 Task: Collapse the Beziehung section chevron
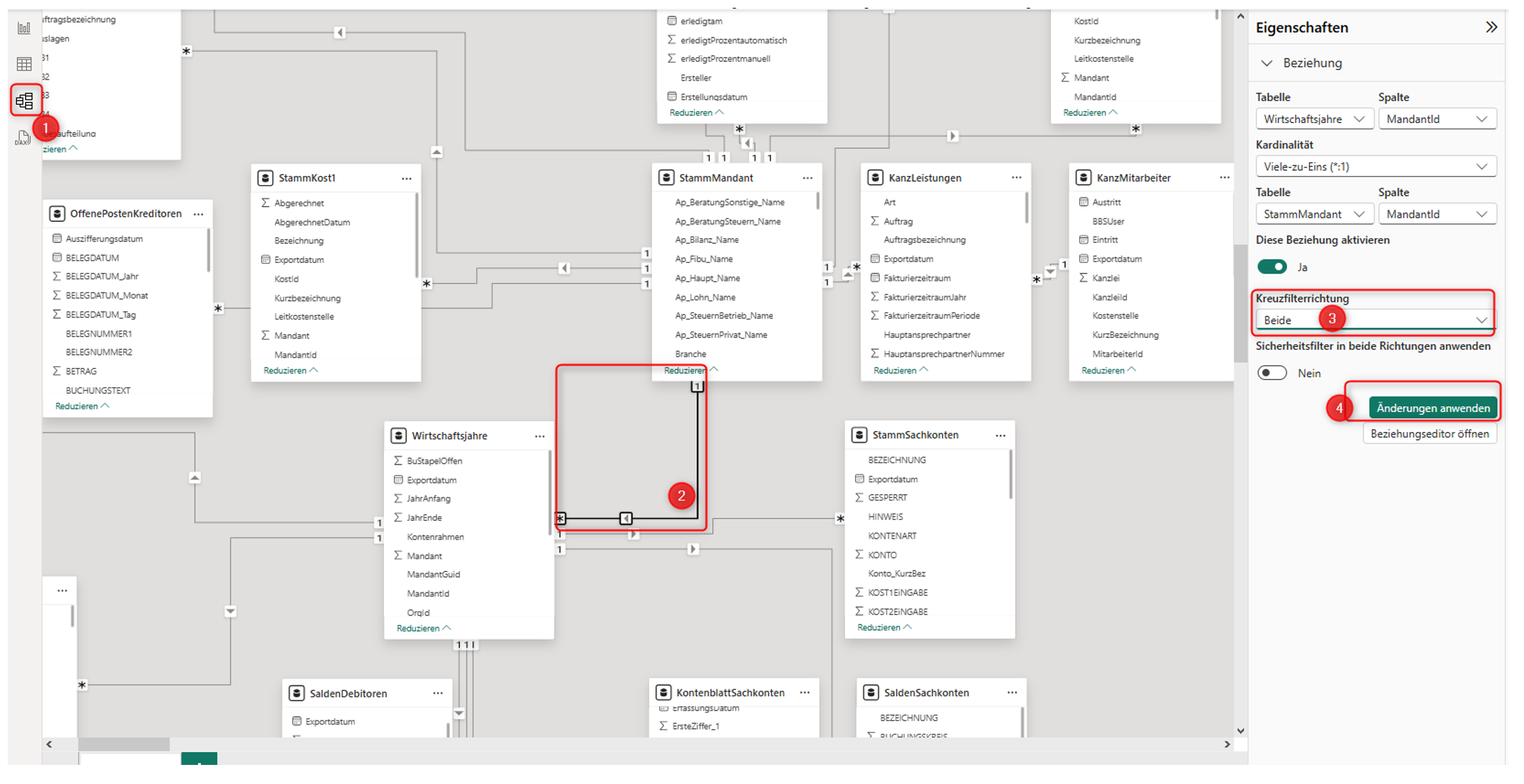pyautogui.click(x=1267, y=63)
